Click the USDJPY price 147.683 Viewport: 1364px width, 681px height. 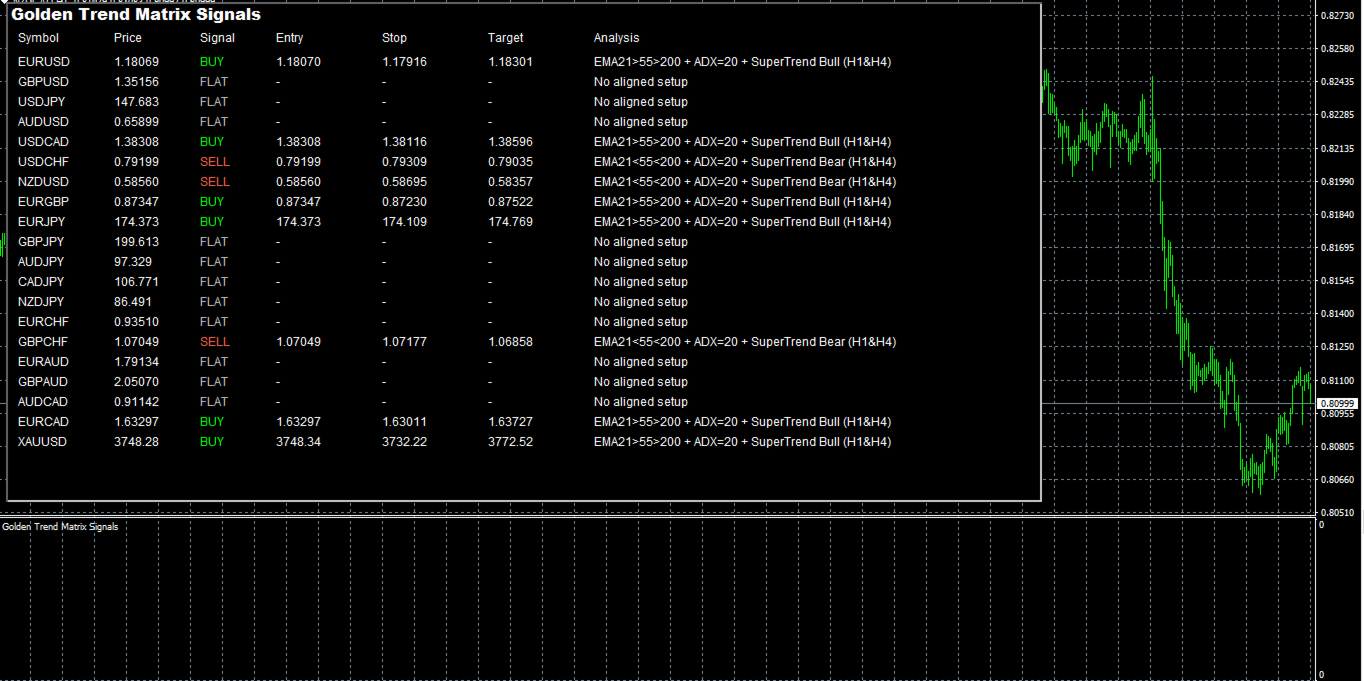(136, 102)
